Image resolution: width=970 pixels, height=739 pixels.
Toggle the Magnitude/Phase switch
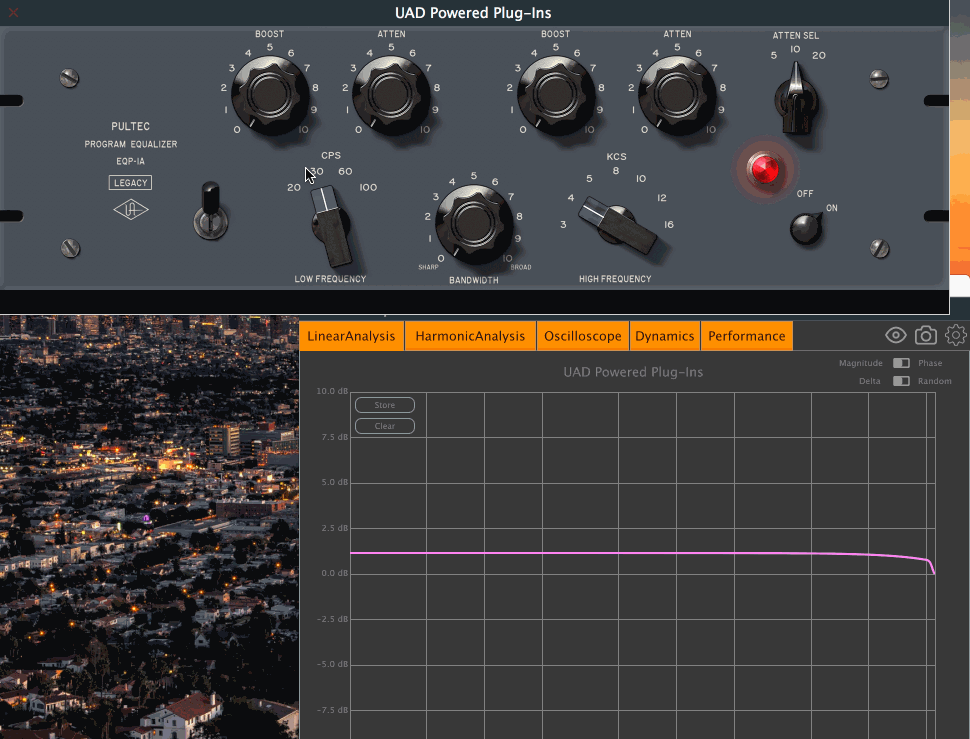tap(901, 364)
